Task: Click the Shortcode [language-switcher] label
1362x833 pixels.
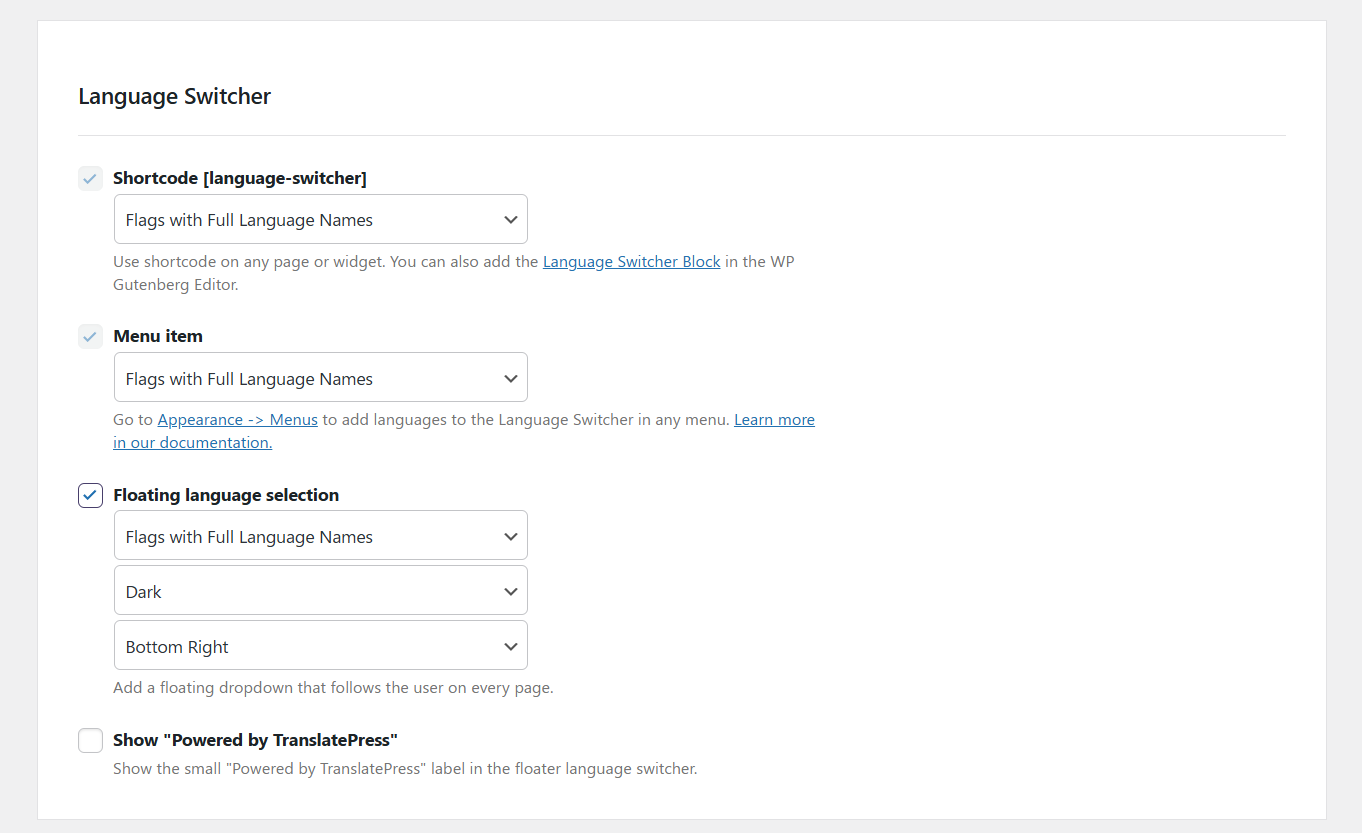Action: point(240,178)
